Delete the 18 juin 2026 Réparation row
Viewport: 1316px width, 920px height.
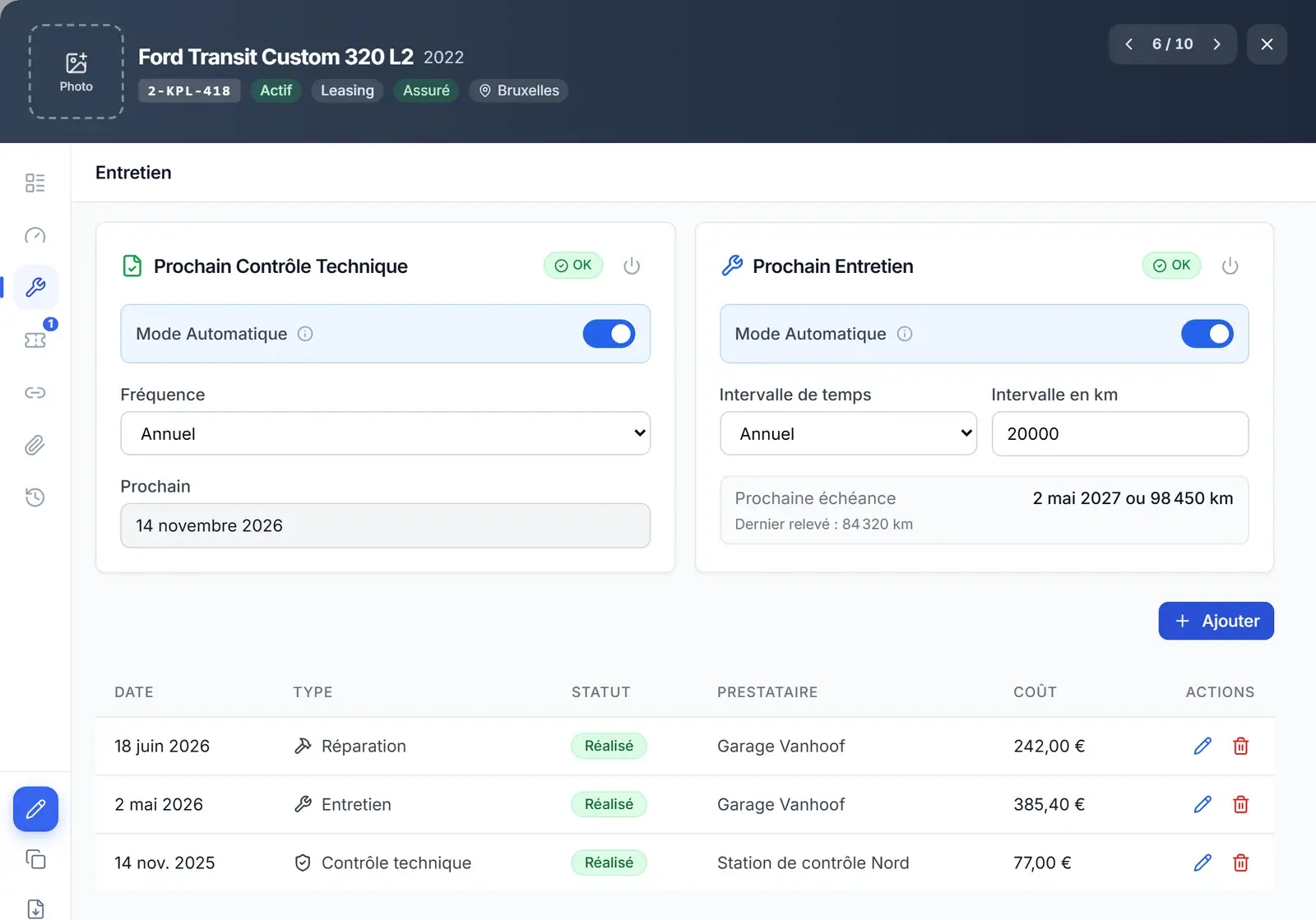(x=1240, y=746)
